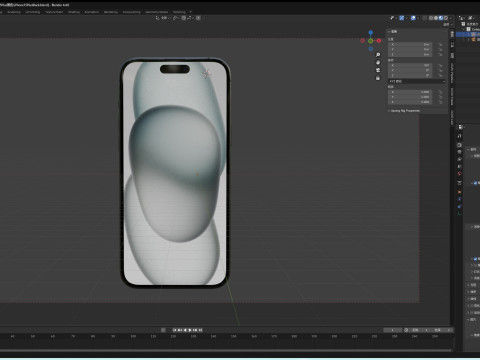The image size is (480, 360).
Task: Open the rotation mode dropdown
Action: point(417,81)
